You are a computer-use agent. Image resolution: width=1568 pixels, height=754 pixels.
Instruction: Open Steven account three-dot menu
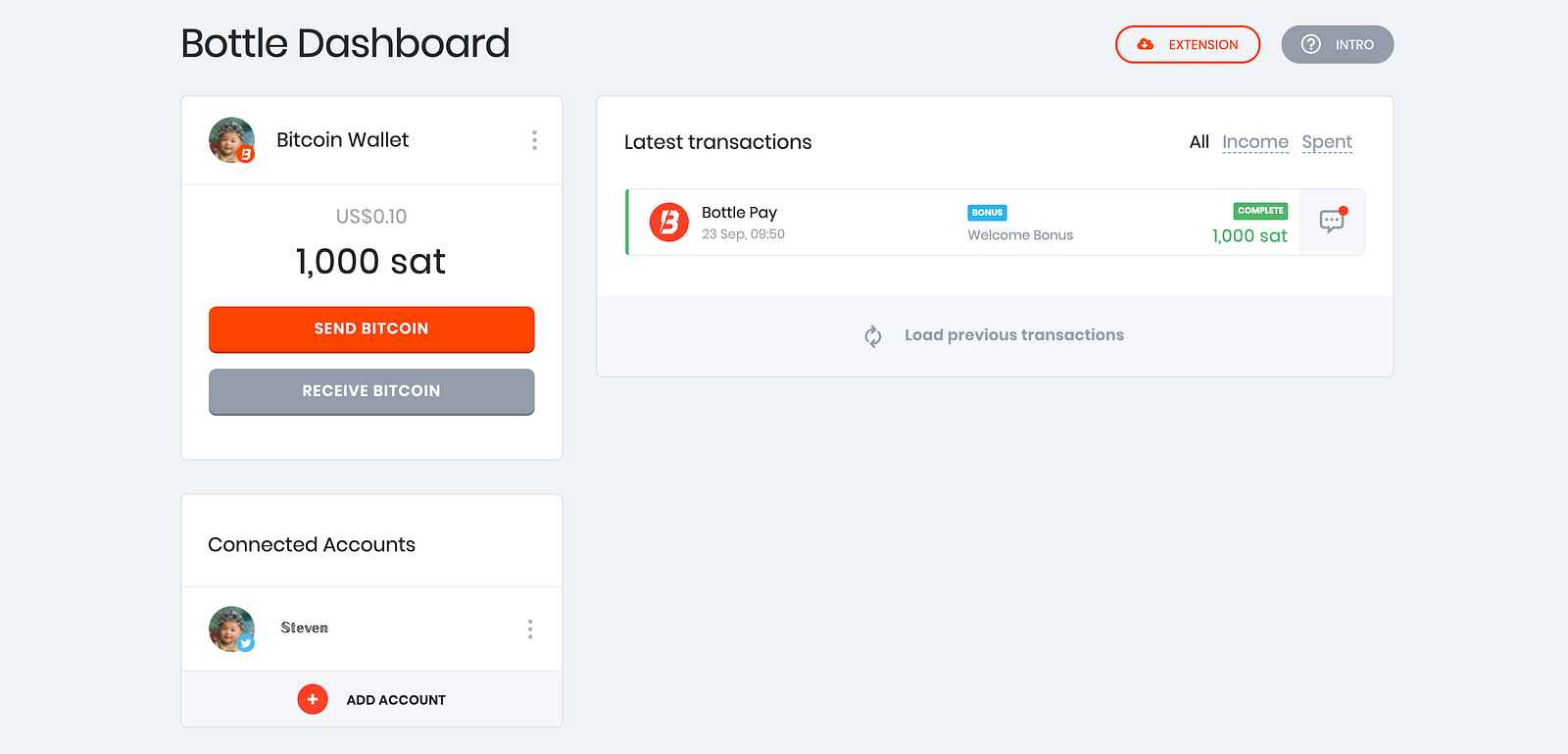530,628
